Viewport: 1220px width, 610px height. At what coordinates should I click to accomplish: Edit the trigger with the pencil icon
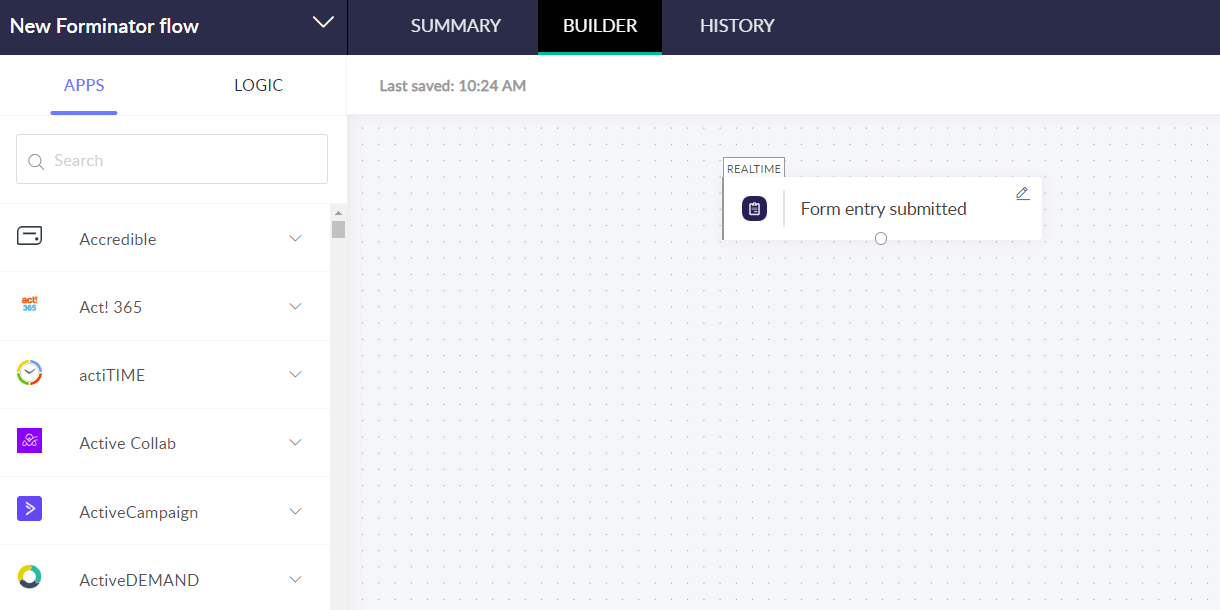pos(1022,194)
